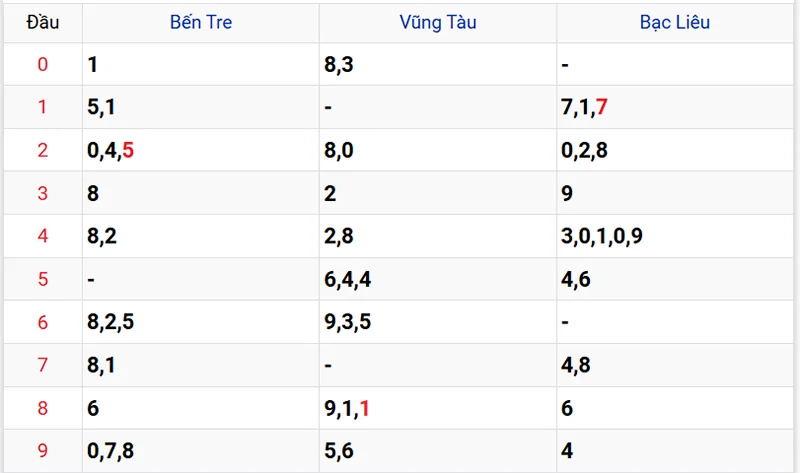
Task: Click Bạc Liêu cell showing 3,0,1,0,9
Action: coord(602,237)
